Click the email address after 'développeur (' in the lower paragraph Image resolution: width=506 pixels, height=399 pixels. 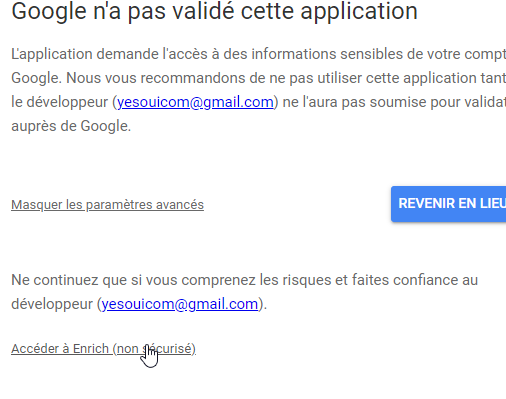coord(180,304)
